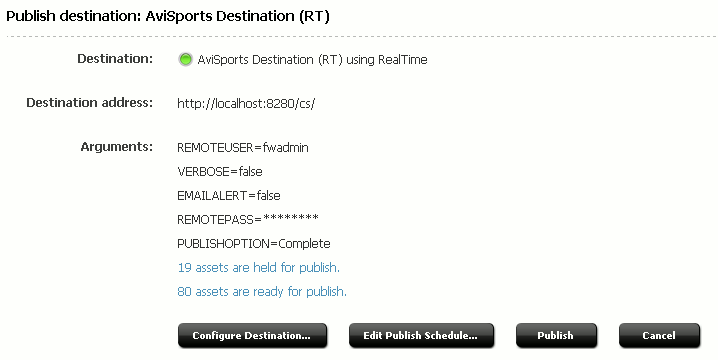Click the Configure Destination button

(252, 335)
